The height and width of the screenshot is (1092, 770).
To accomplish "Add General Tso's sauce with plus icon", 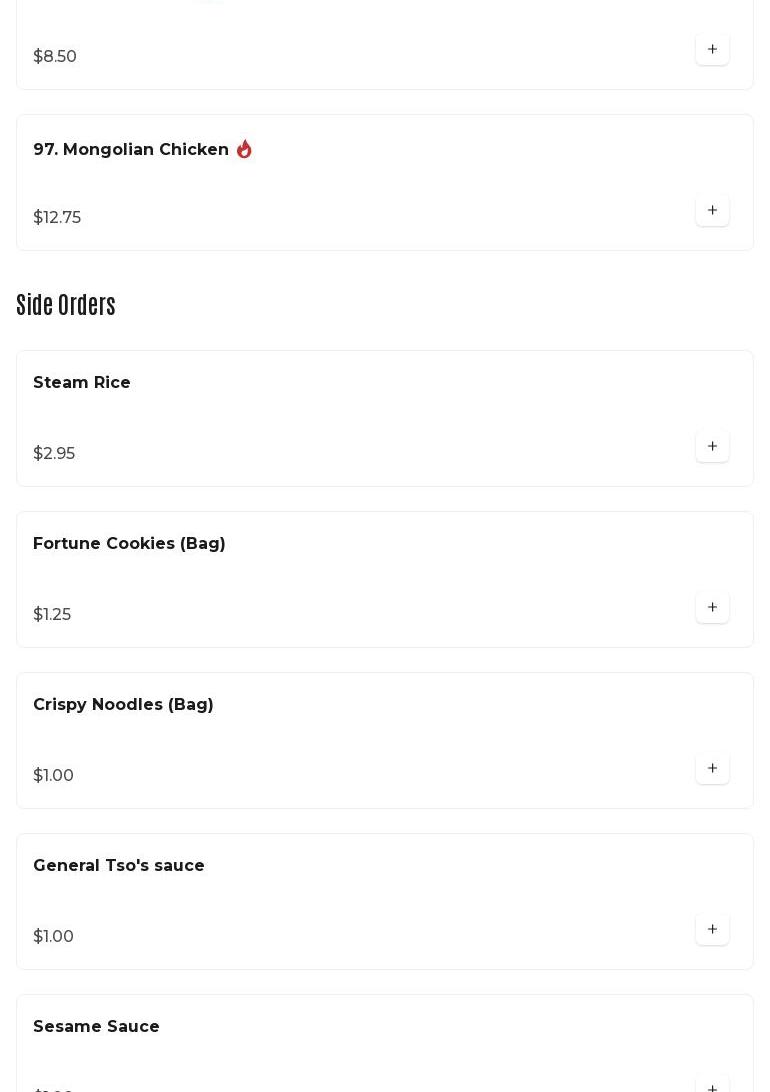I will pyautogui.click(x=712, y=929).
